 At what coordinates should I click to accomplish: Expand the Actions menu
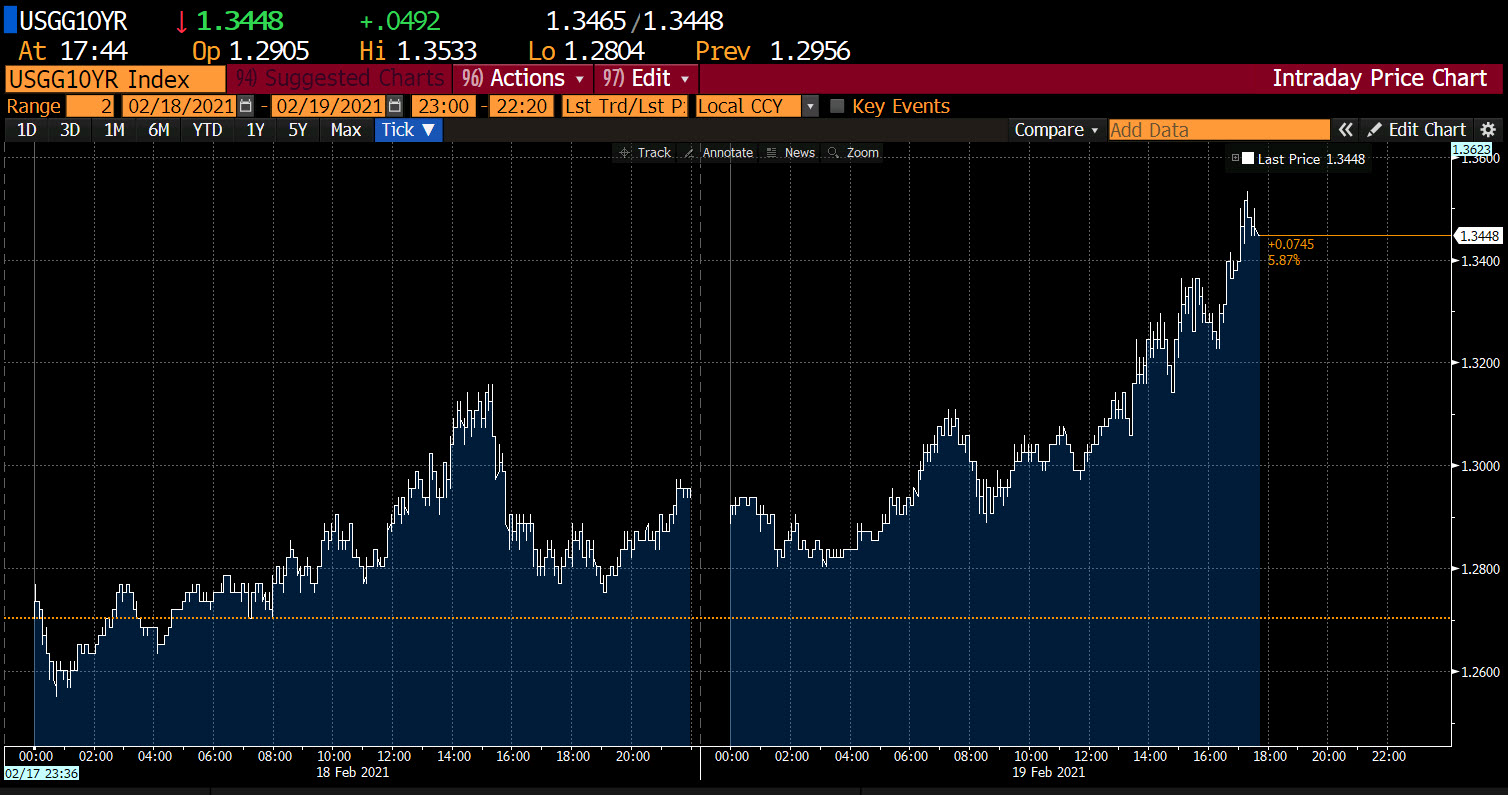523,78
